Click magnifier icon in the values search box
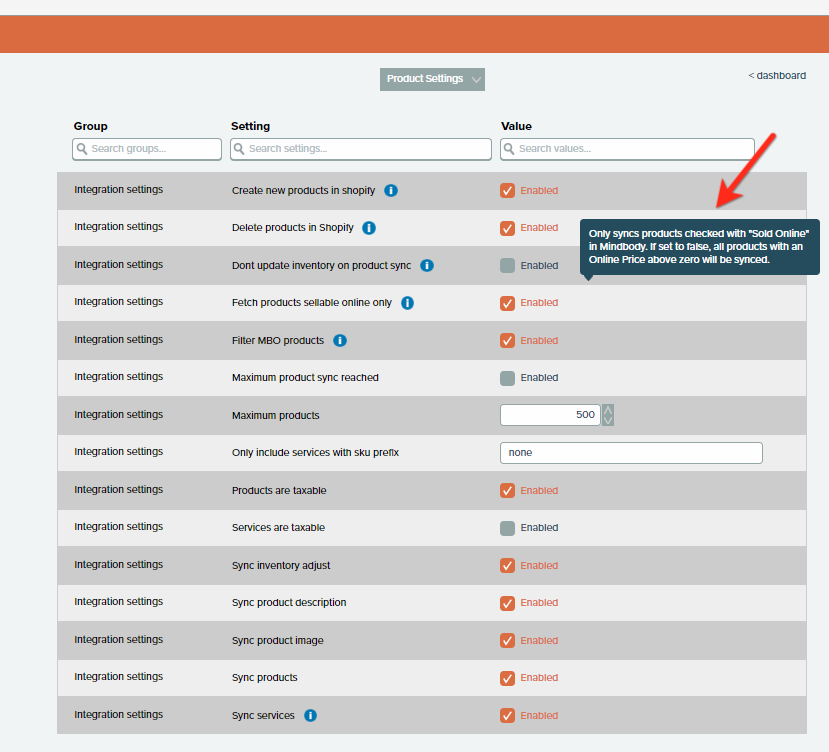Screen dimensions: 829x752 point(509,149)
